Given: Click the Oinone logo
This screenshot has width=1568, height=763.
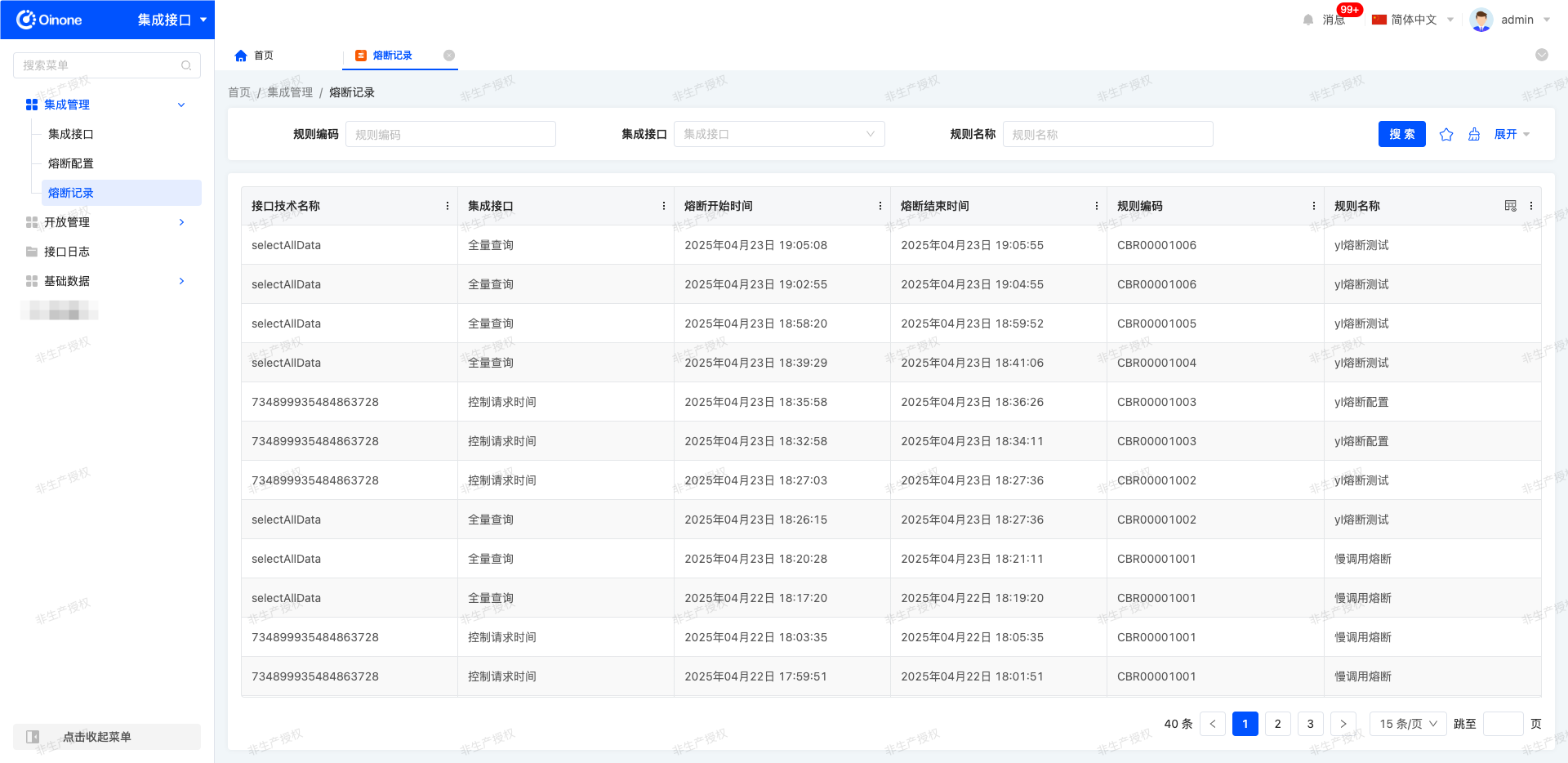Looking at the screenshot, I should point(49,20).
